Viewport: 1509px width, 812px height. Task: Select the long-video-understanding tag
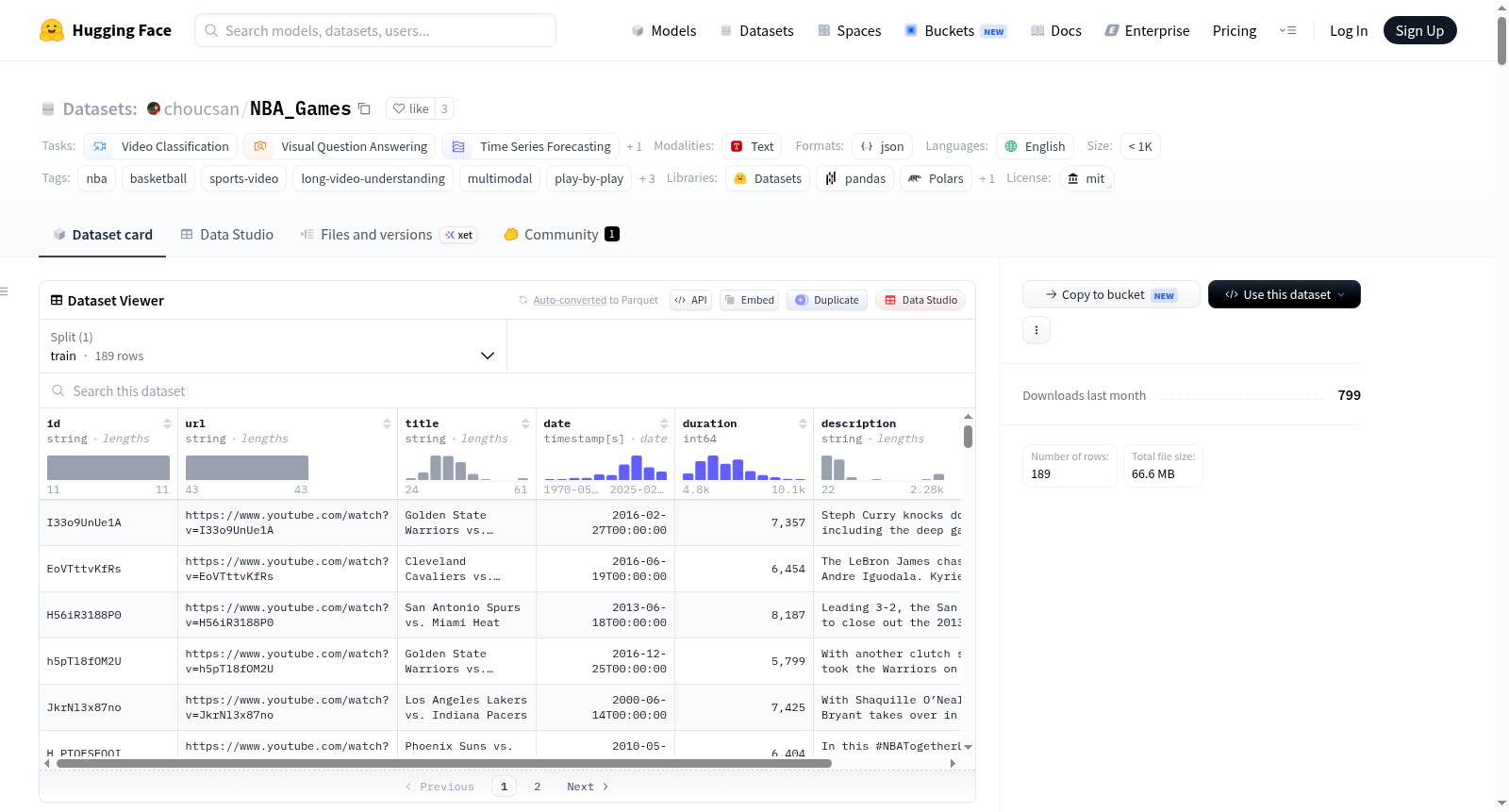click(x=373, y=178)
